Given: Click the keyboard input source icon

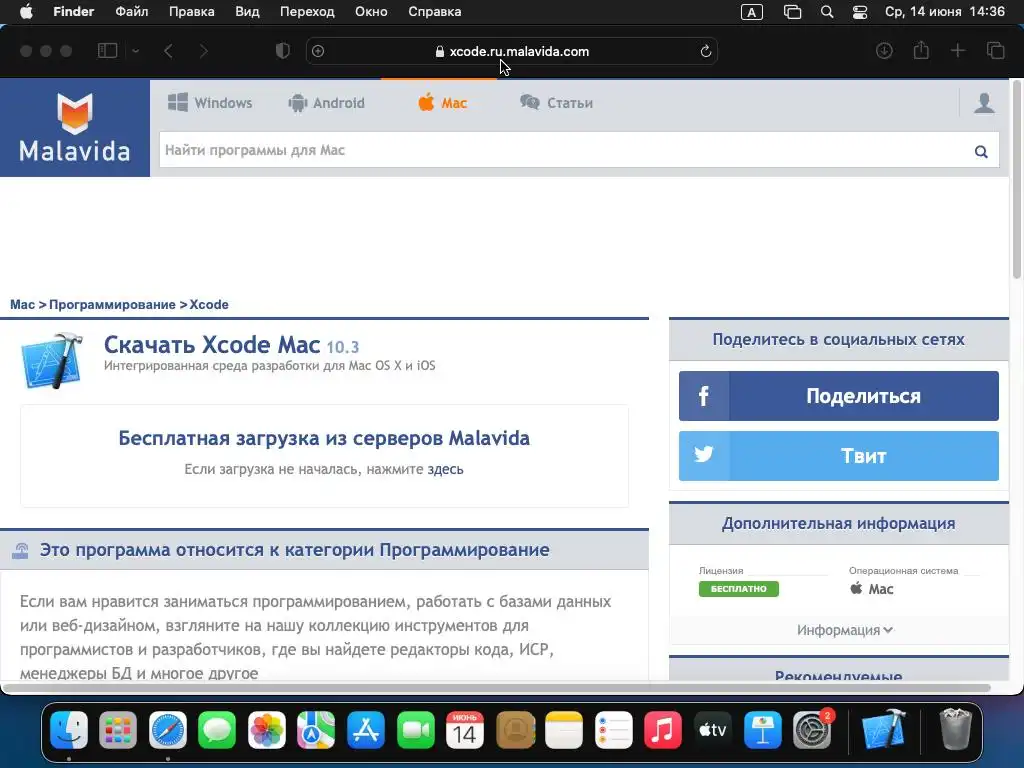Looking at the screenshot, I should click(752, 12).
